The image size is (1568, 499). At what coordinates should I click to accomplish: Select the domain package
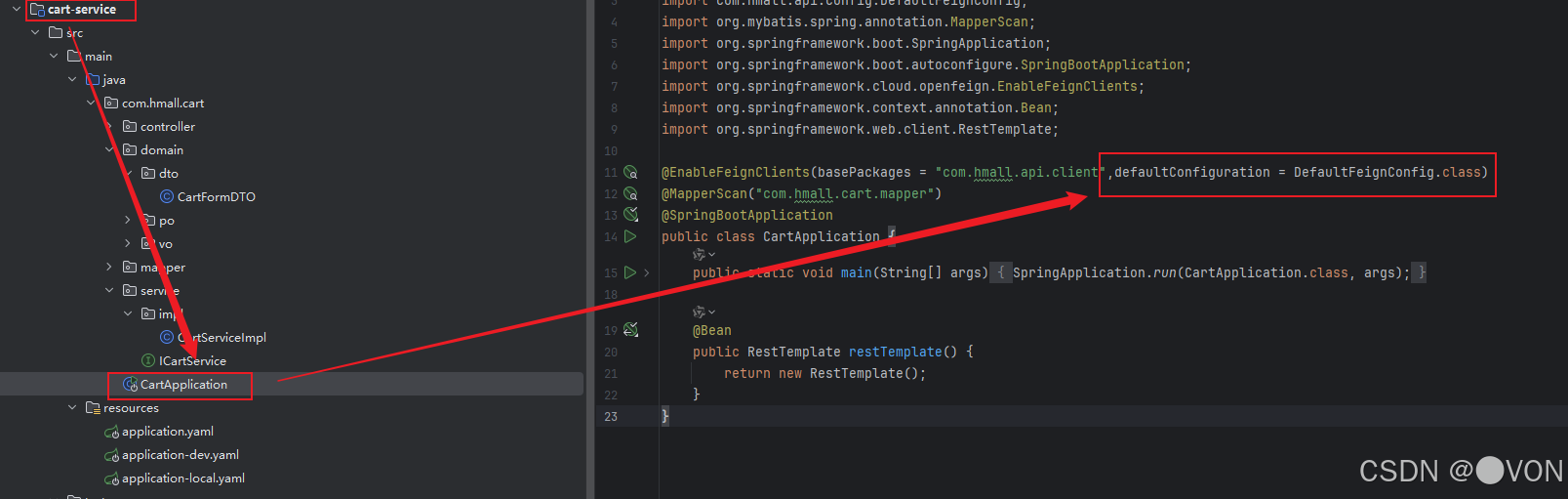click(x=162, y=149)
